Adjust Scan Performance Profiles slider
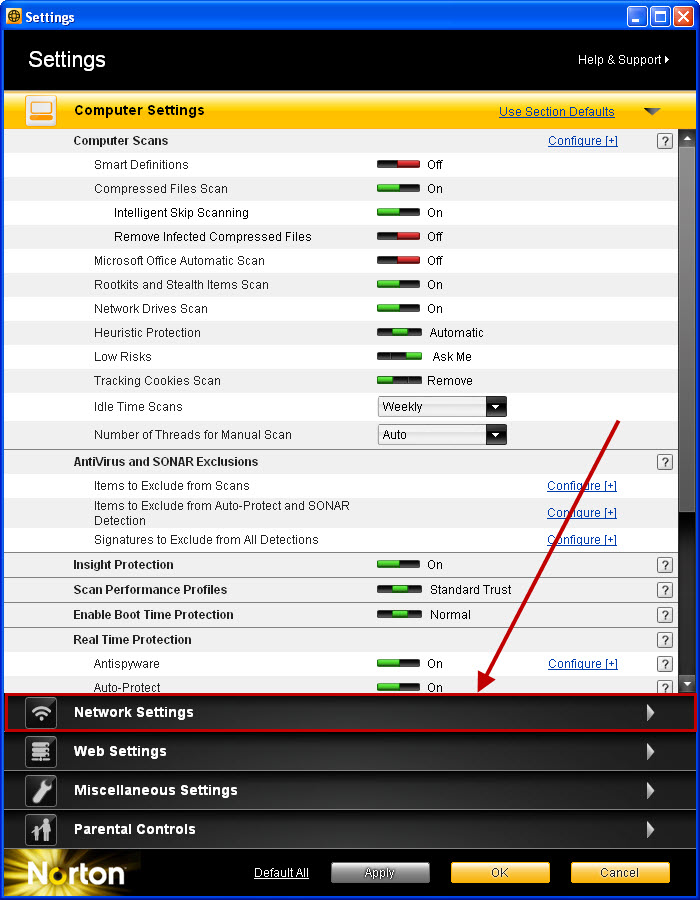Image resolution: width=700 pixels, height=900 pixels. (x=400, y=589)
